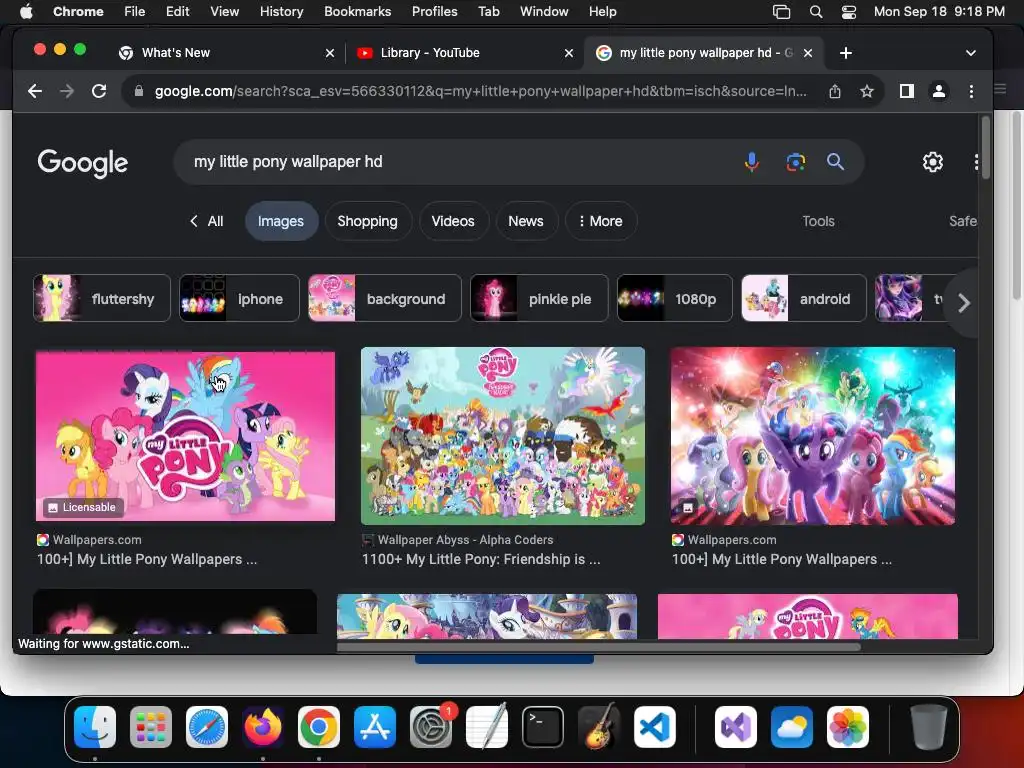
Task: Filter by android suggestion chip
Action: point(804,299)
